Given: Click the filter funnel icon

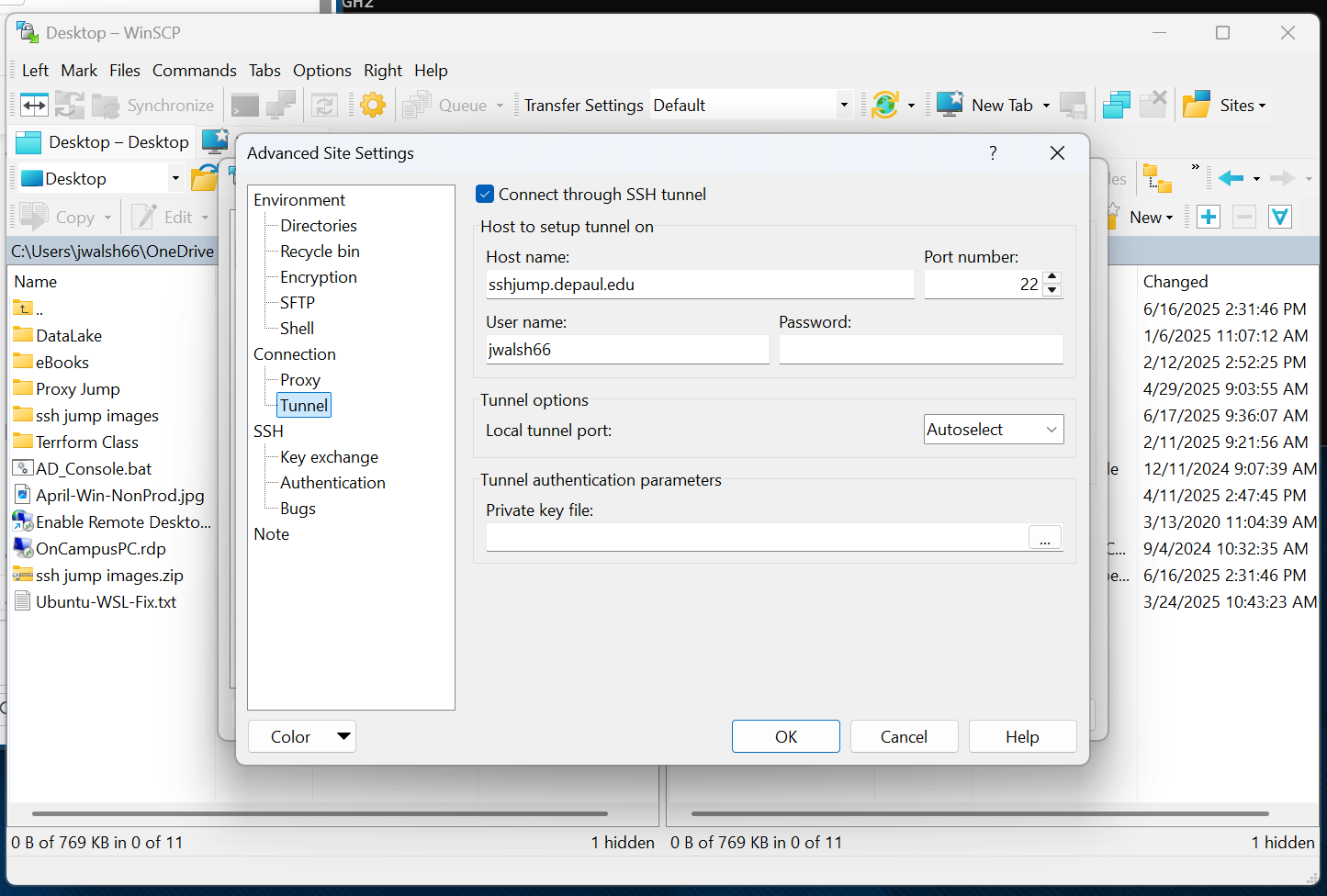Looking at the screenshot, I should [1279, 217].
